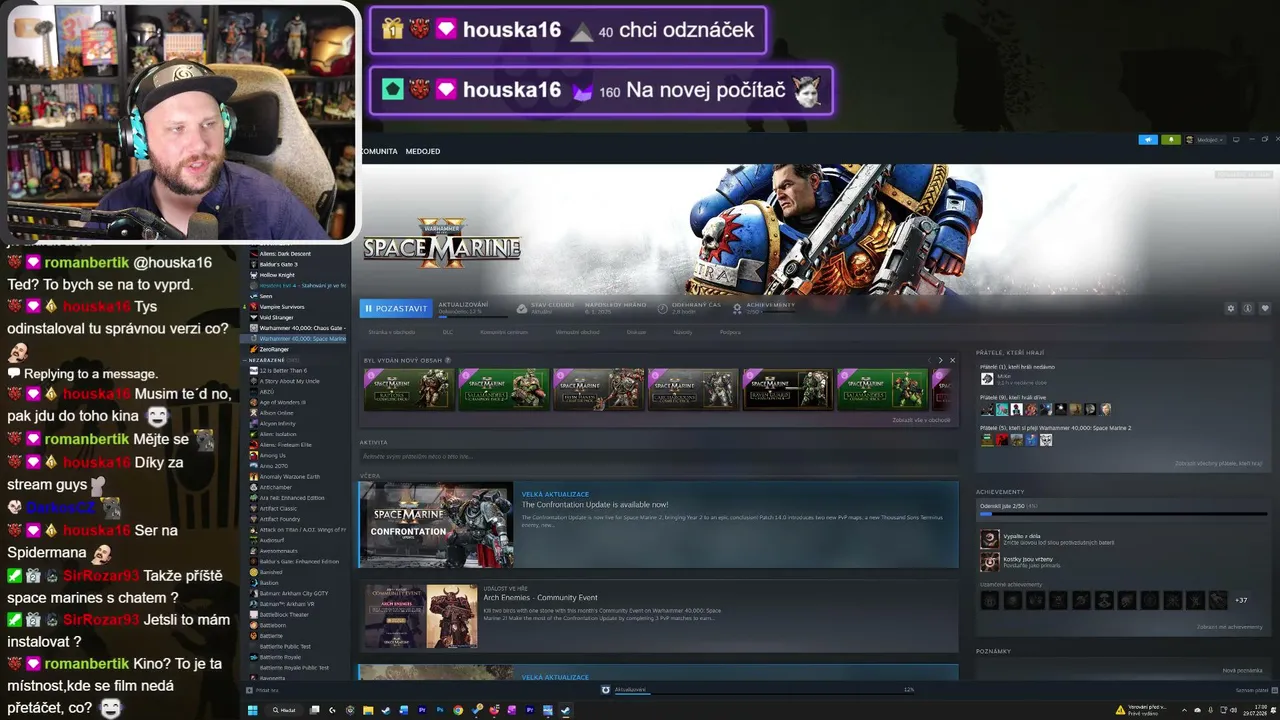Select Batman: Arkham City GOTY in the library
This screenshot has width=1280, height=720.
pos(294,593)
